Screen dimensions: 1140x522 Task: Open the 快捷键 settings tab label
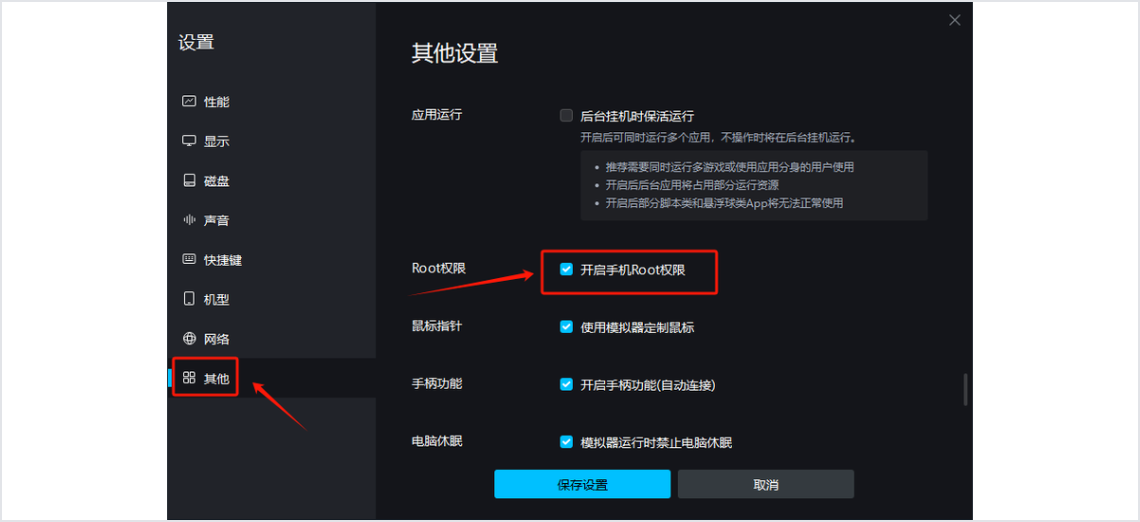(222, 260)
